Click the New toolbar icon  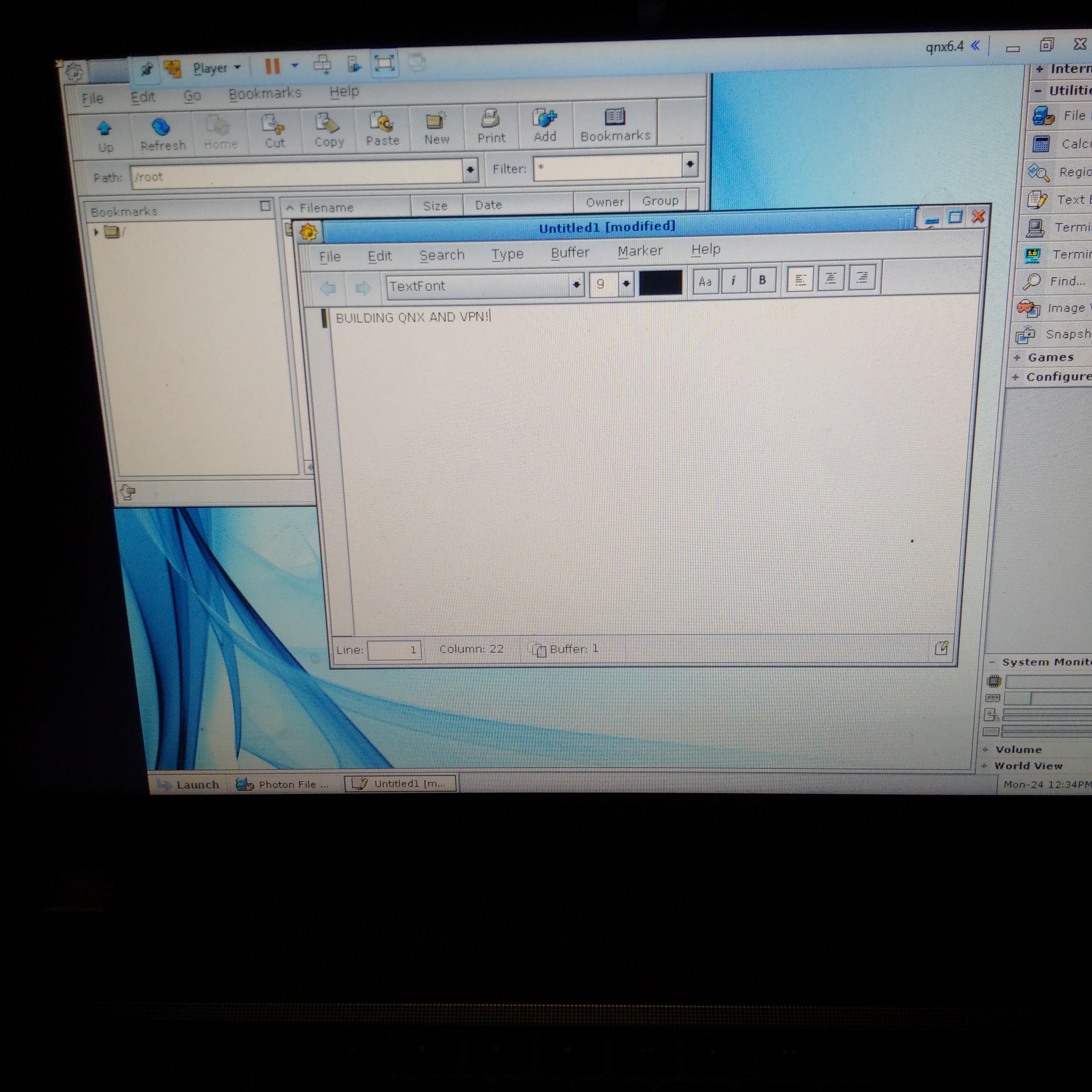436,128
